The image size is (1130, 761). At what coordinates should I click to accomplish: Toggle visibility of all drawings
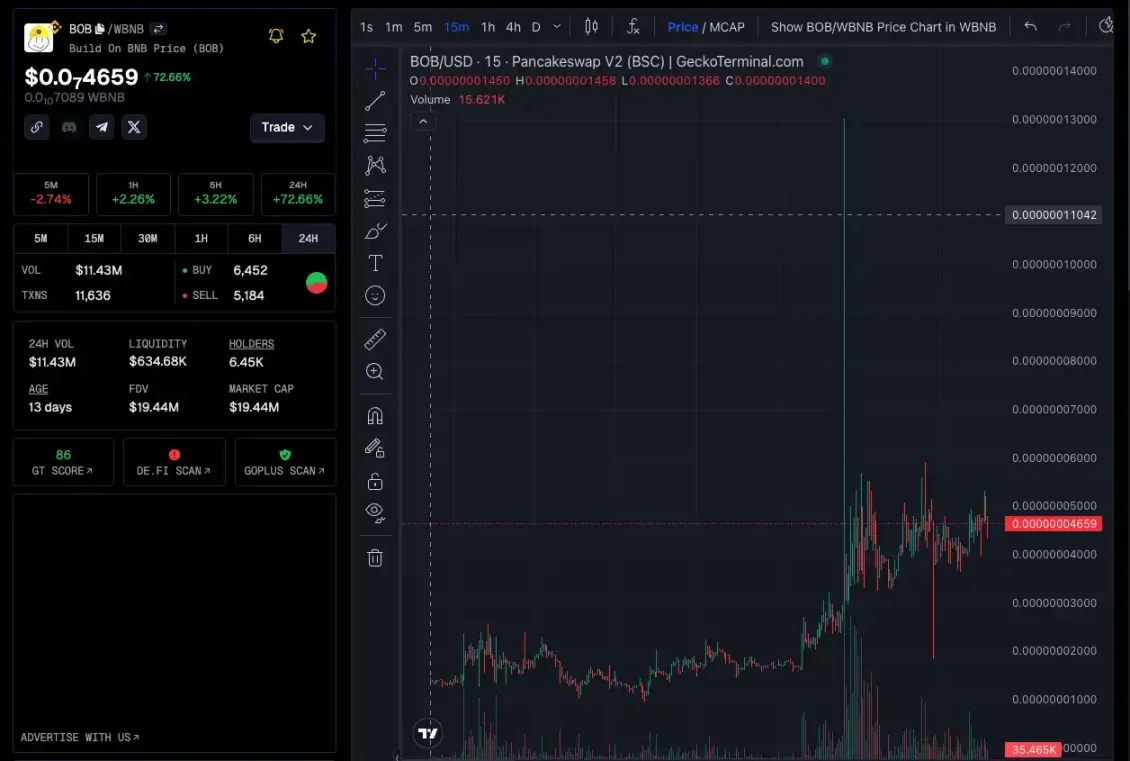pyautogui.click(x=375, y=512)
